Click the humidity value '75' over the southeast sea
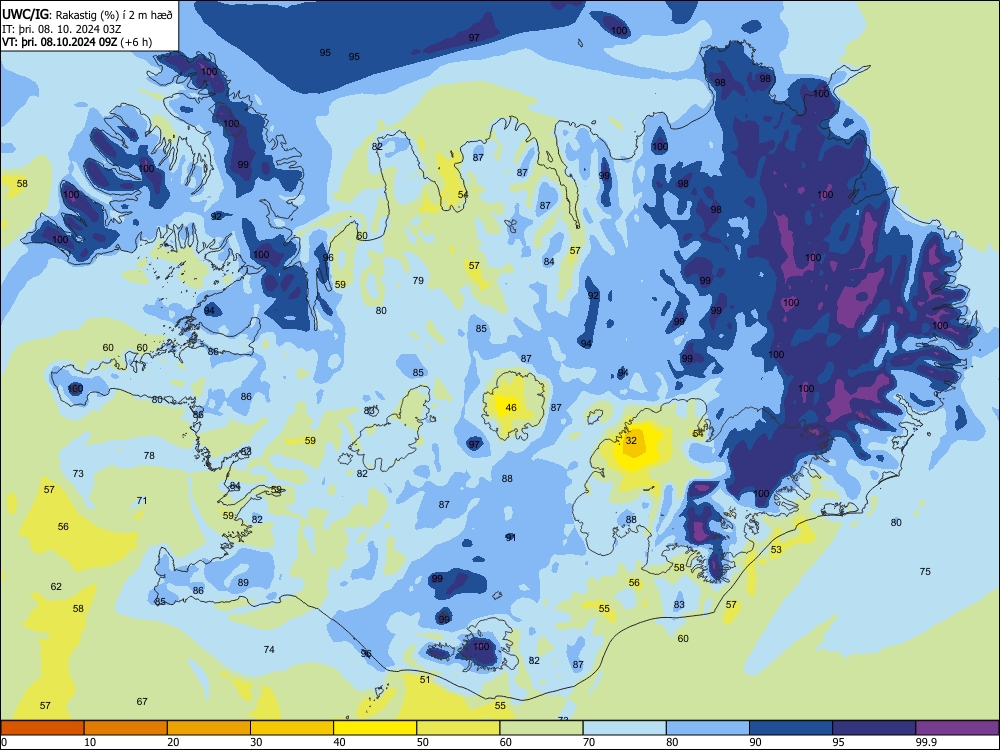The image size is (1000, 750). [x=925, y=572]
